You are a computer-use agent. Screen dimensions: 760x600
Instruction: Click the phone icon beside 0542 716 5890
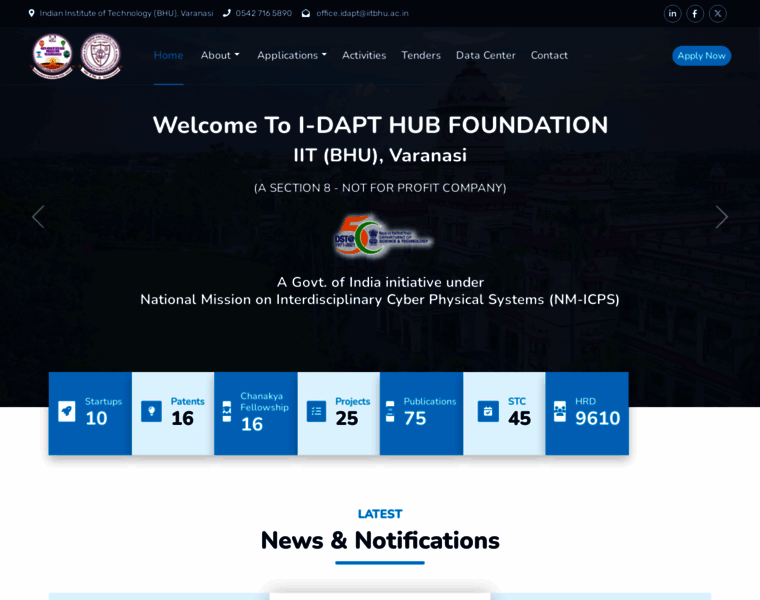click(x=226, y=13)
